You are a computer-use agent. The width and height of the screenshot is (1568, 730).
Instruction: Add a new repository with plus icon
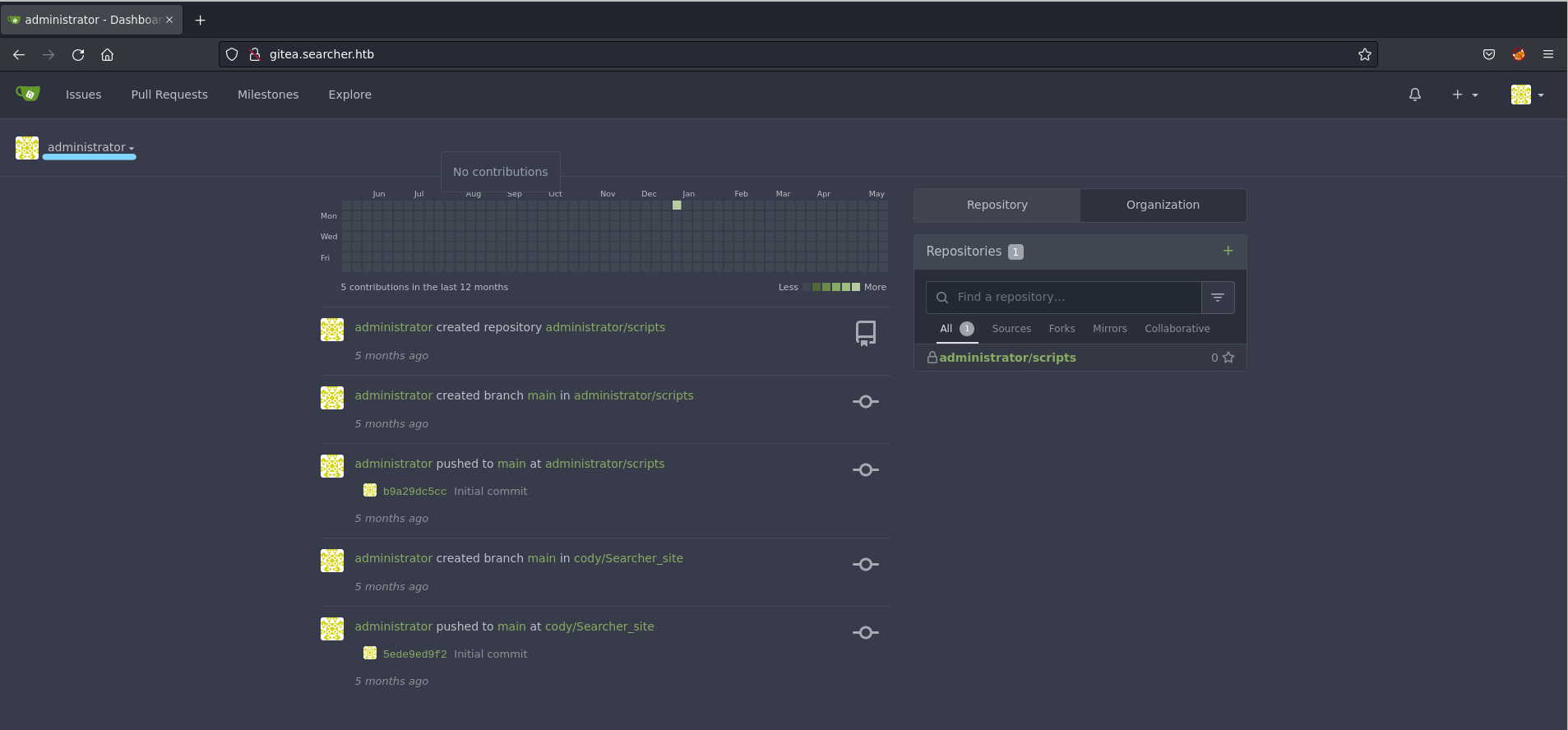point(1228,251)
